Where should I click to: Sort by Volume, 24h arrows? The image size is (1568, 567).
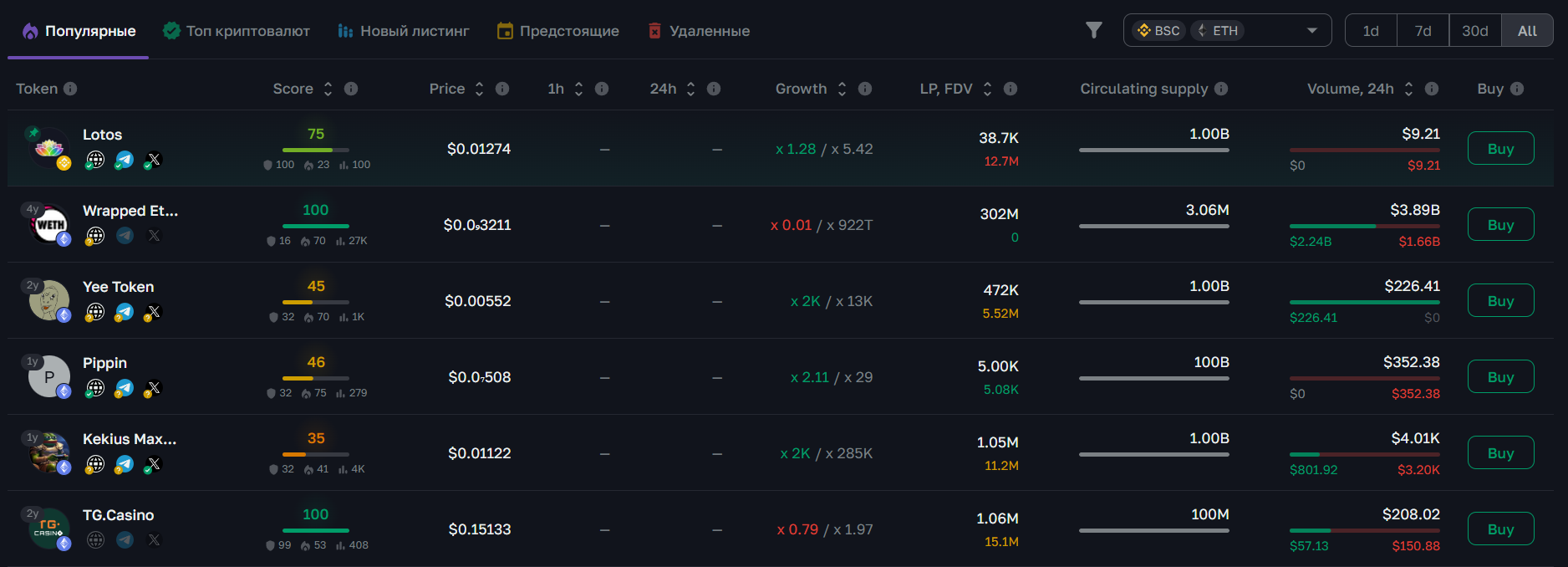pos(1408,89)
